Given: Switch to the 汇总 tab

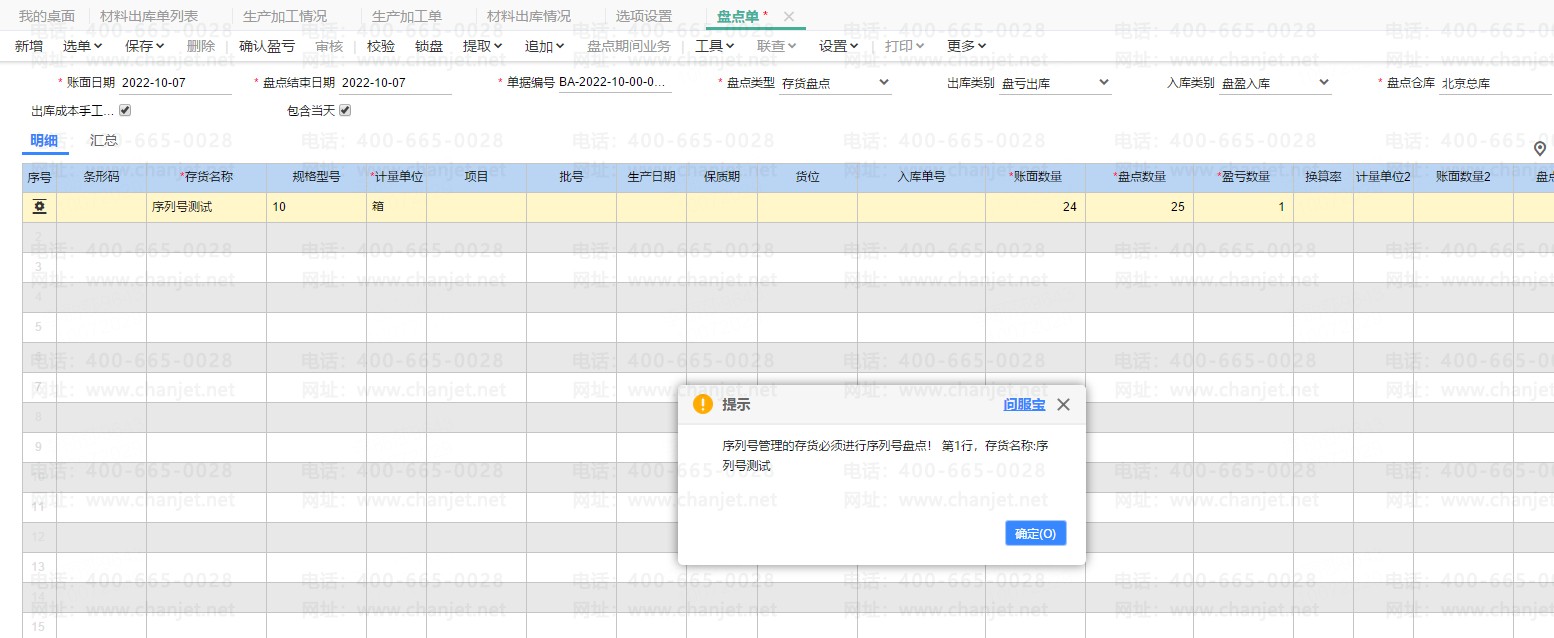Looking at the screenshot, I should [x=104, y=140].
